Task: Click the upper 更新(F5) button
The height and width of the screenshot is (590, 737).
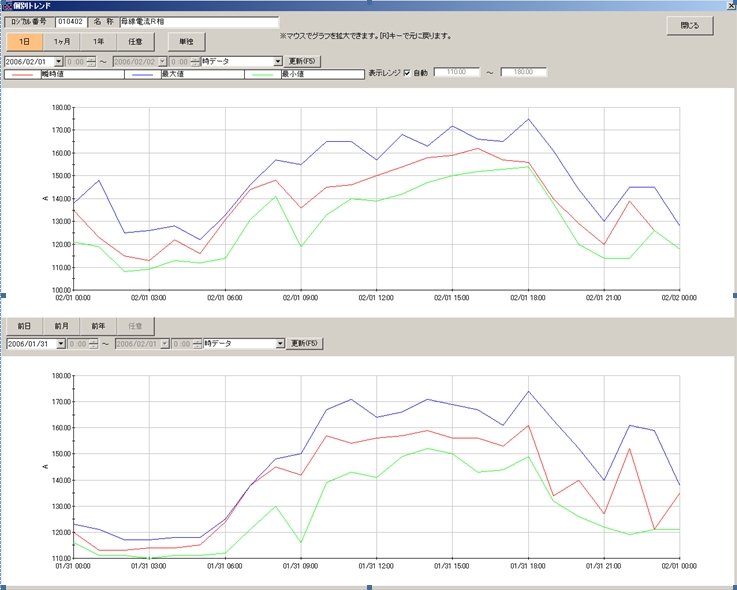Action: point(302,61)
